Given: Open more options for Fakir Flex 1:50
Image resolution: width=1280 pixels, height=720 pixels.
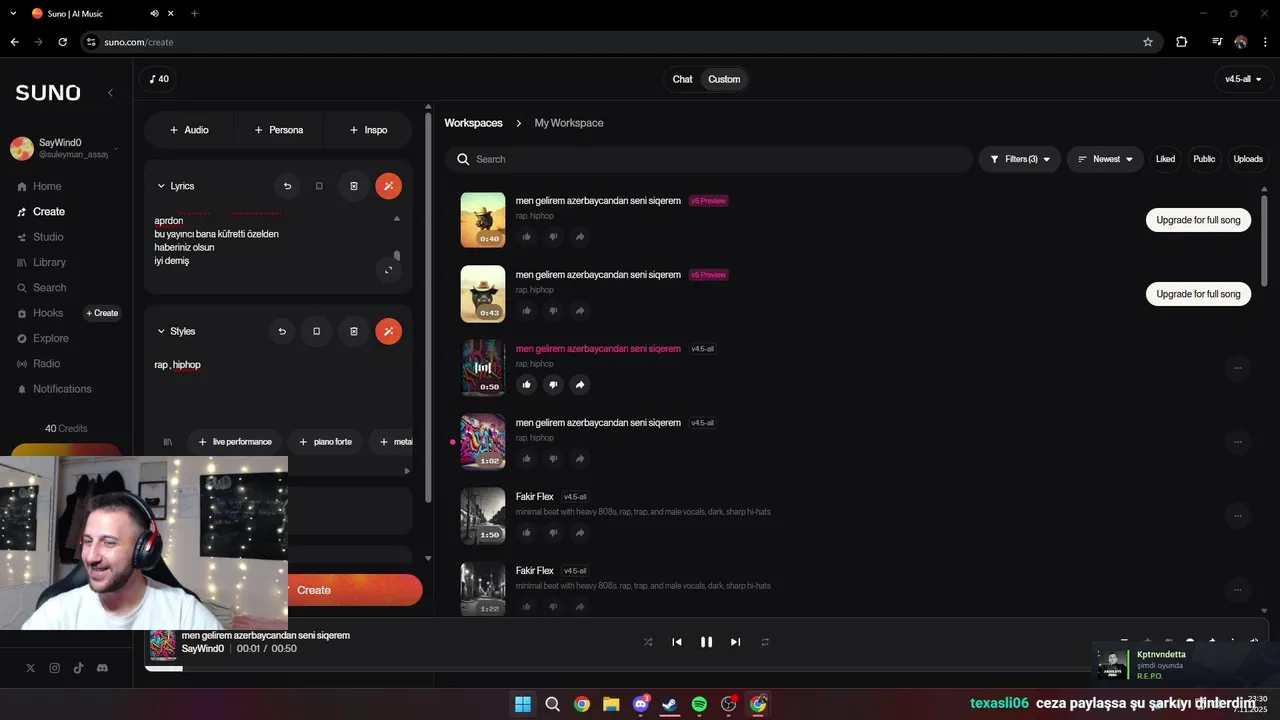Looking at the screenshot, I should tap(1238, 516).
